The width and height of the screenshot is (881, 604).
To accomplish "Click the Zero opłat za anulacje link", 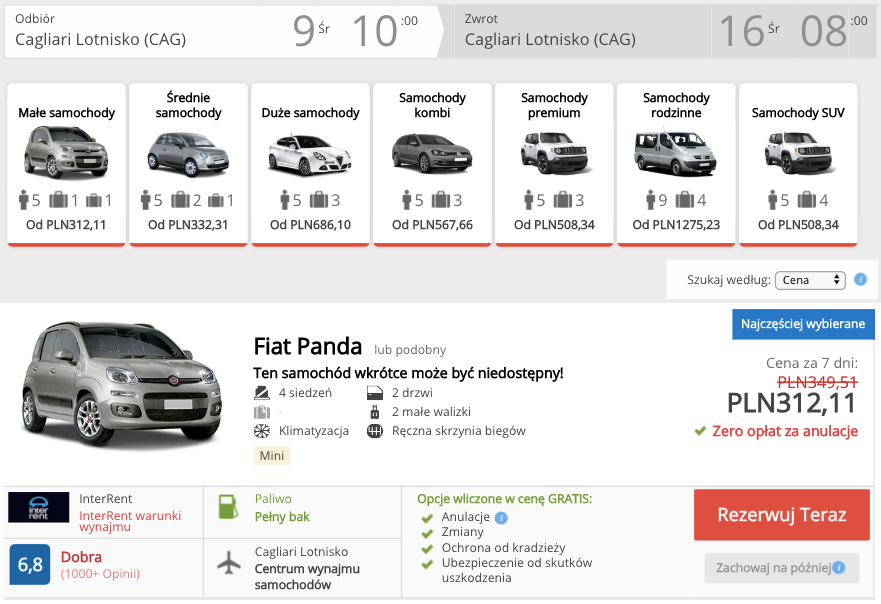I will [785, 431].
